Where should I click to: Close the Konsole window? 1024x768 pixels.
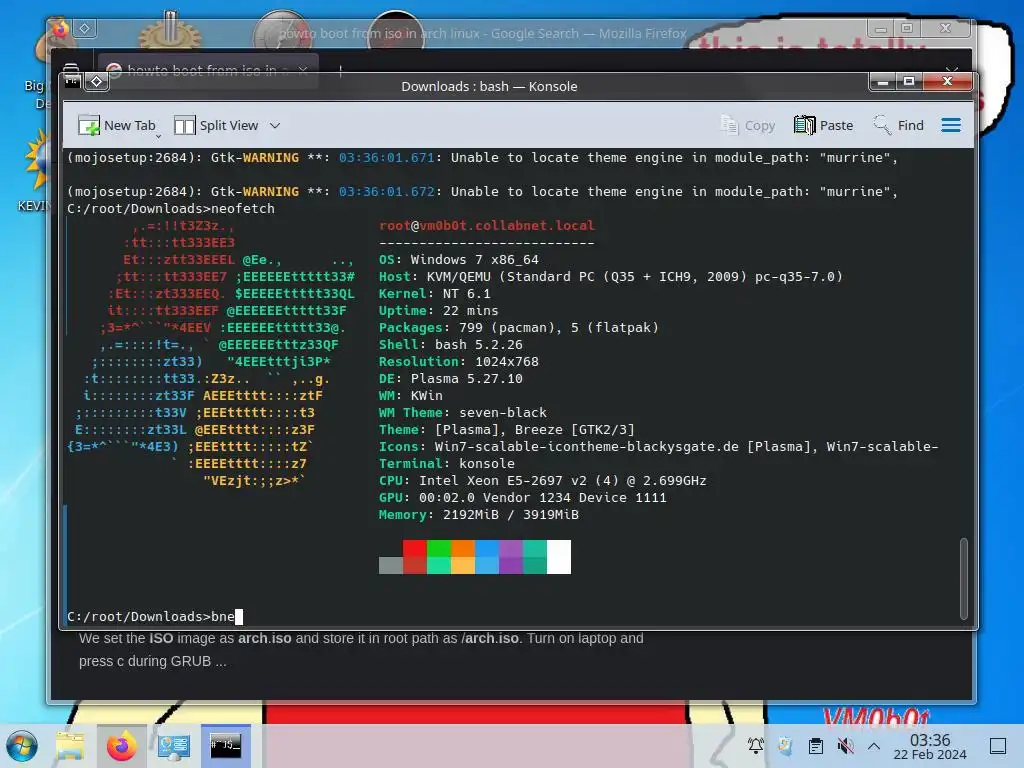point(947,82)
